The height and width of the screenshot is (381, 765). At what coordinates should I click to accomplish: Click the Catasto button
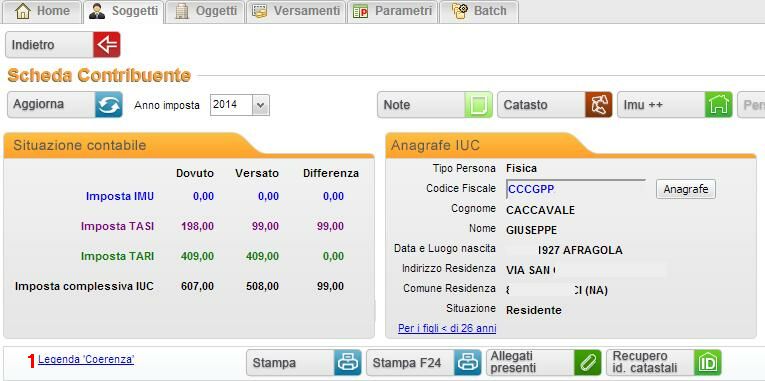tap(555, 105)
